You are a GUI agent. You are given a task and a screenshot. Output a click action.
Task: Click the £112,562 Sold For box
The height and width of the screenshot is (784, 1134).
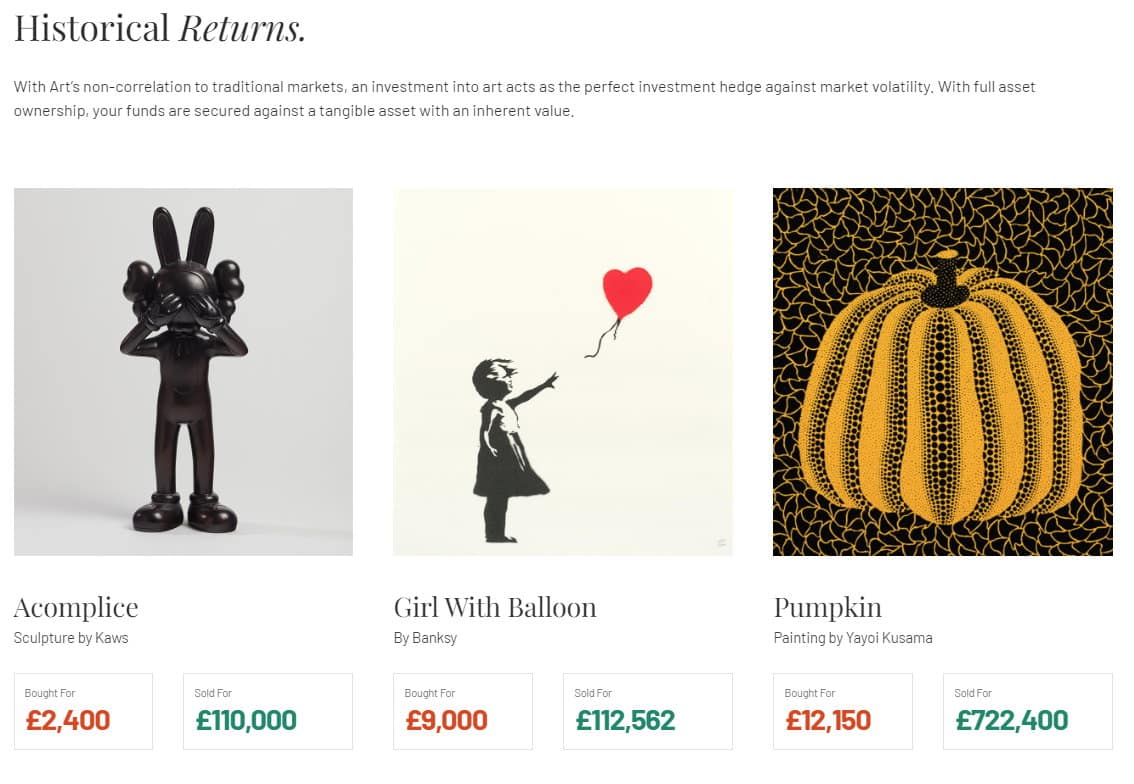point(648,712)
